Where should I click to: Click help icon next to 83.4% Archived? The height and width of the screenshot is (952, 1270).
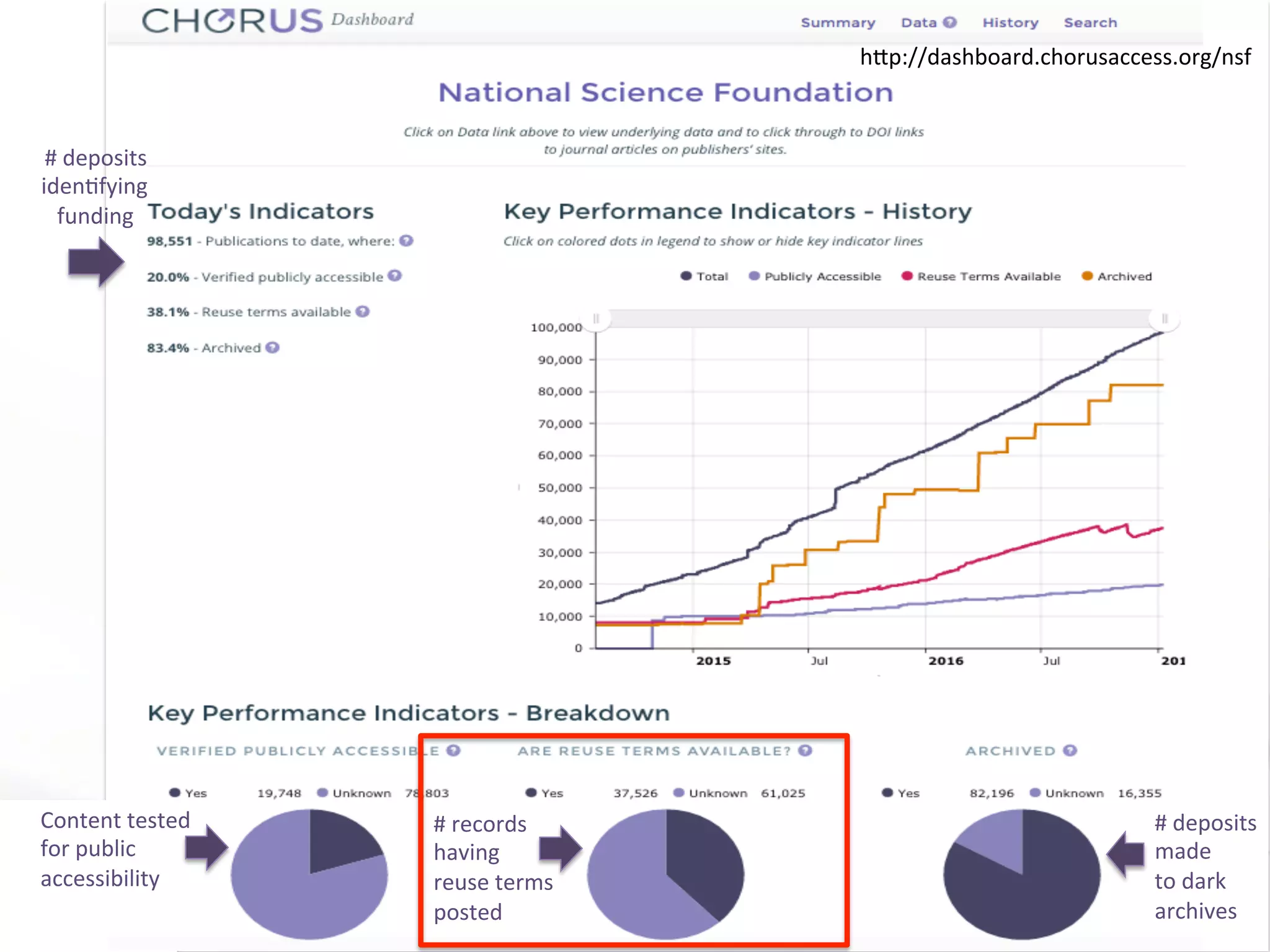point(272,347)
